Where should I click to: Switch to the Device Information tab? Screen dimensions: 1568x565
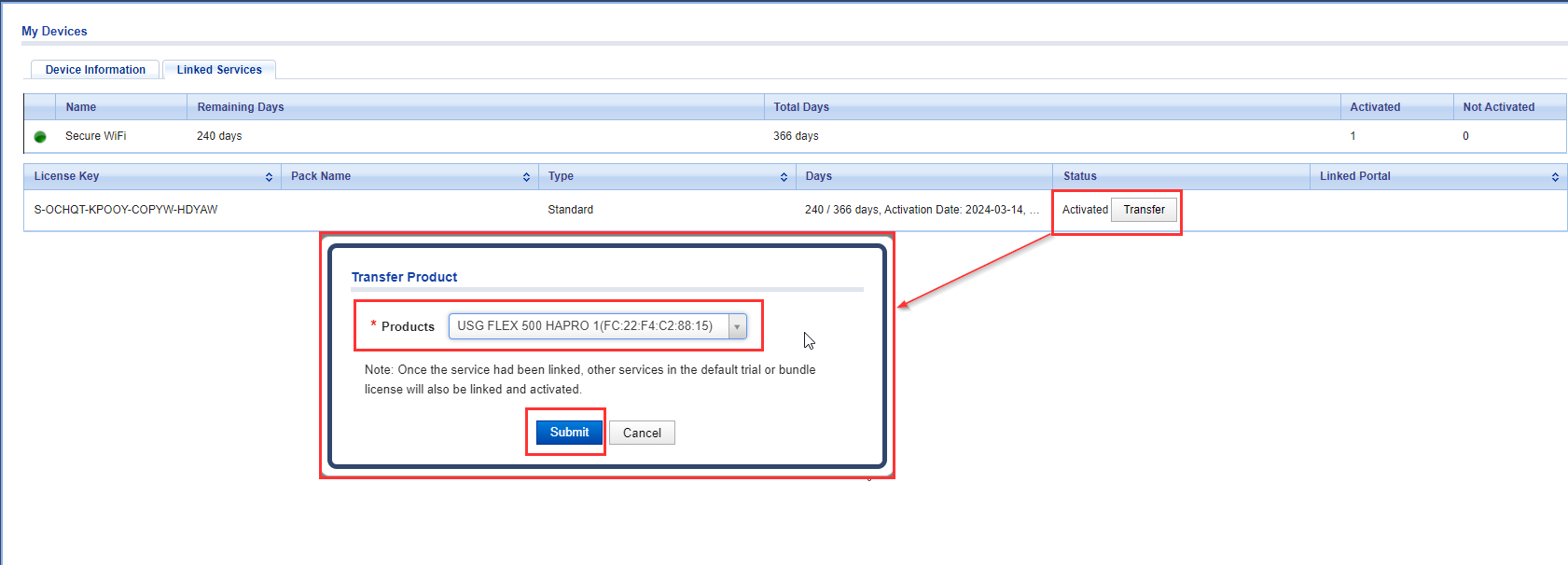coord(95,70)
